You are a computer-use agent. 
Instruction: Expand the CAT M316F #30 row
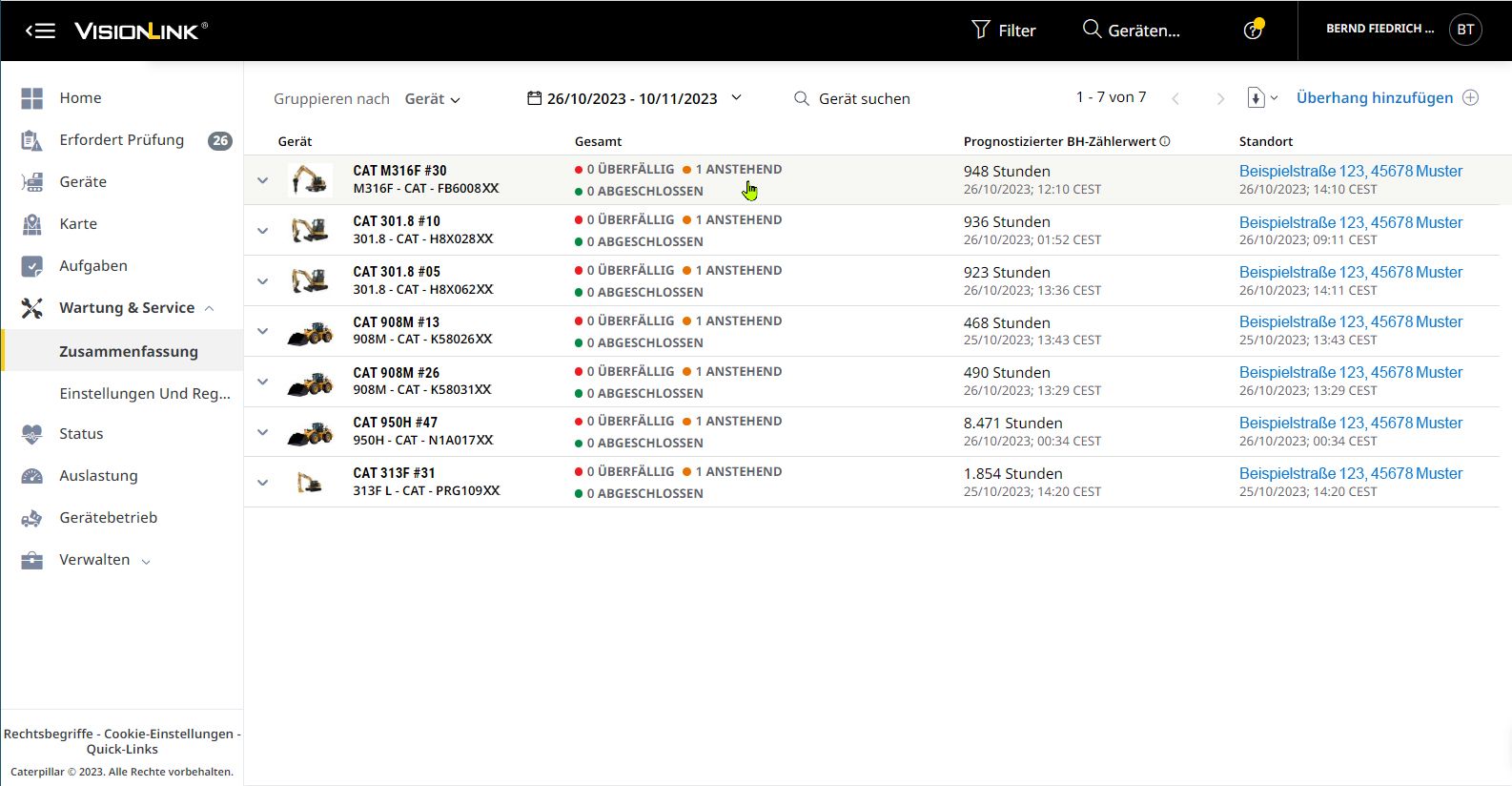(263, 180)
